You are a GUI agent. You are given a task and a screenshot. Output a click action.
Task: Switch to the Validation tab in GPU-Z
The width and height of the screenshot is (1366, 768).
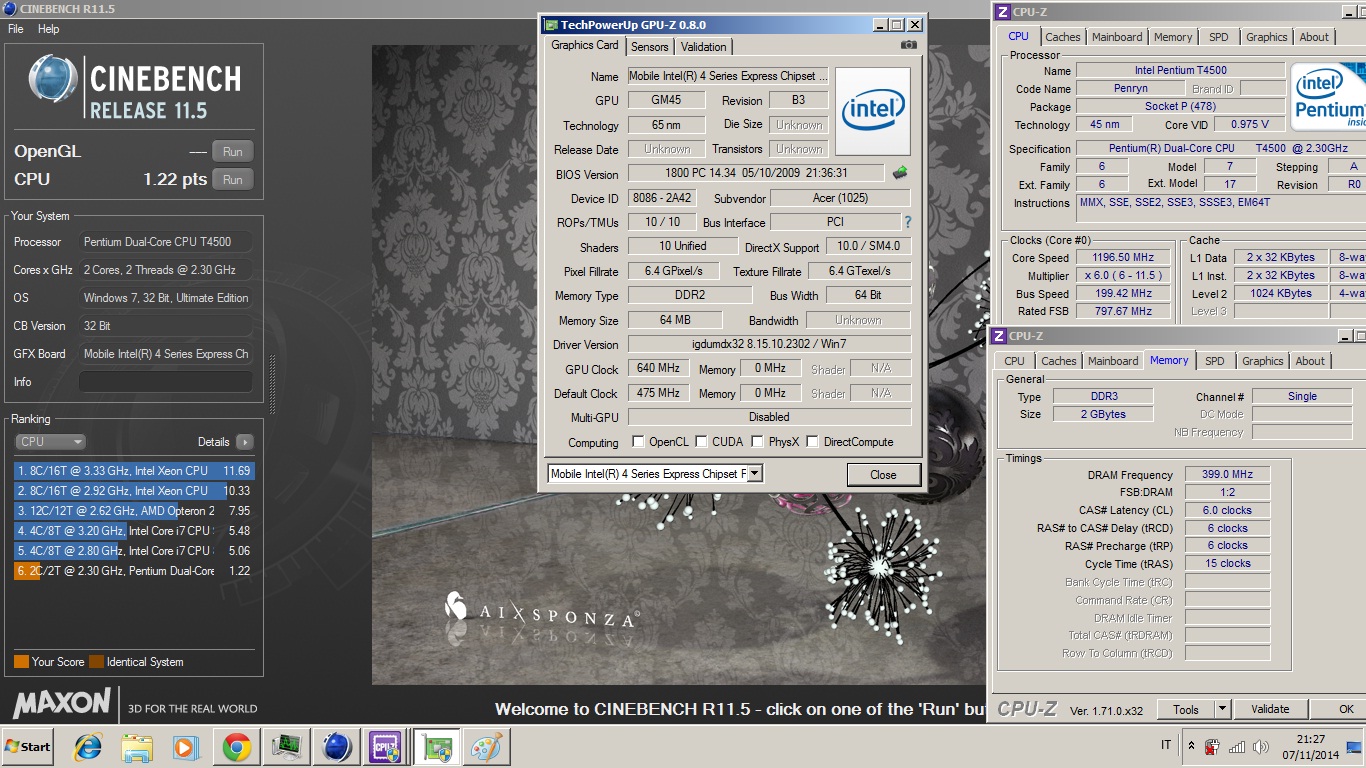point(704,47)
